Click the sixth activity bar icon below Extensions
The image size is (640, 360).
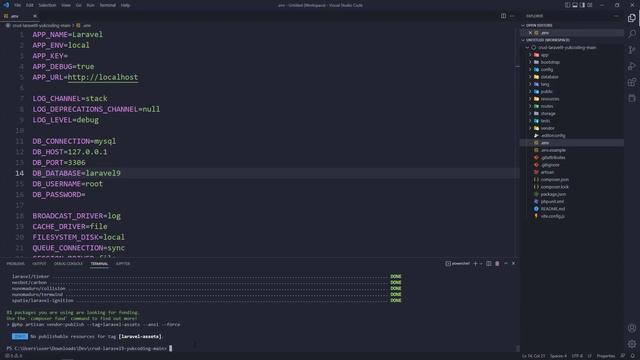(632, 98)
